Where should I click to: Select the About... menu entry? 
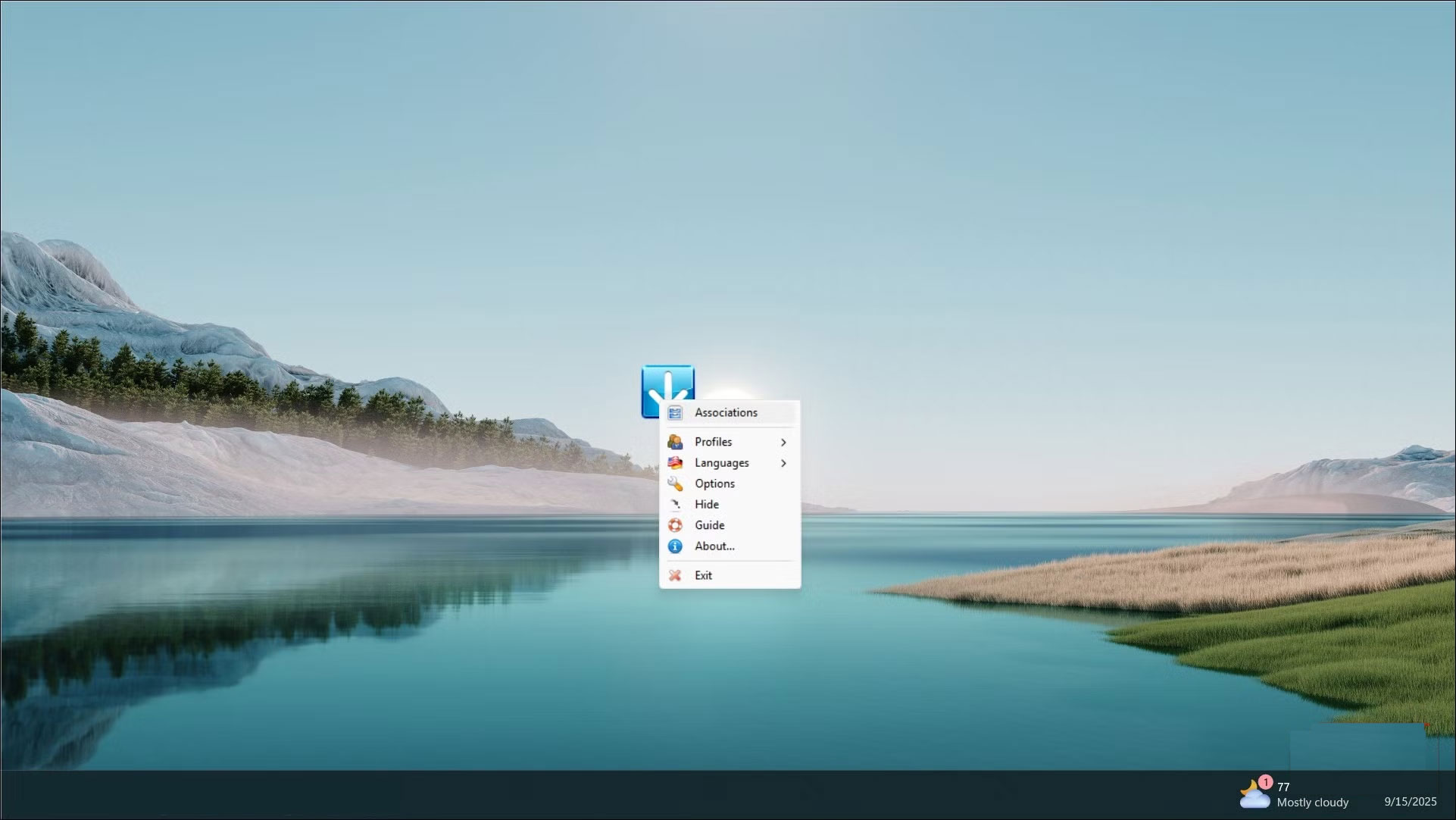tap(714, 546)
